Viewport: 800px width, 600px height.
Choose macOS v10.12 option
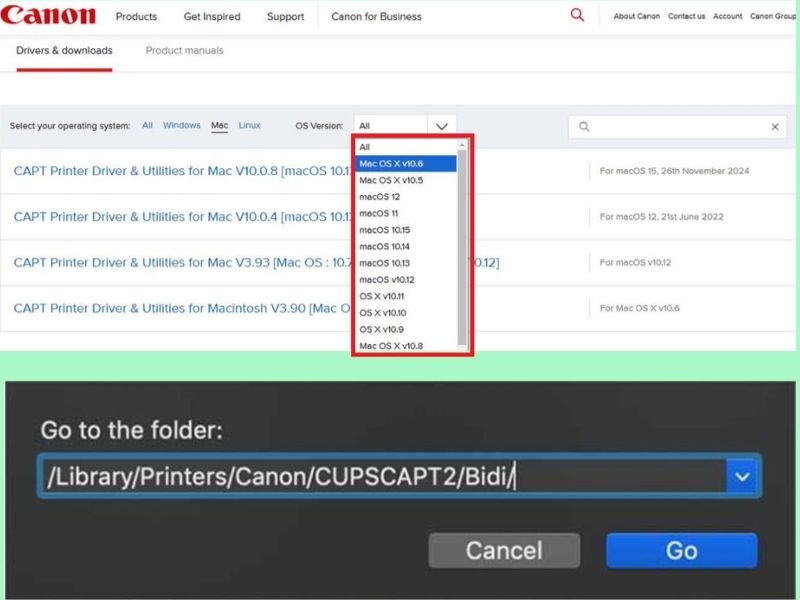[406, 280]
